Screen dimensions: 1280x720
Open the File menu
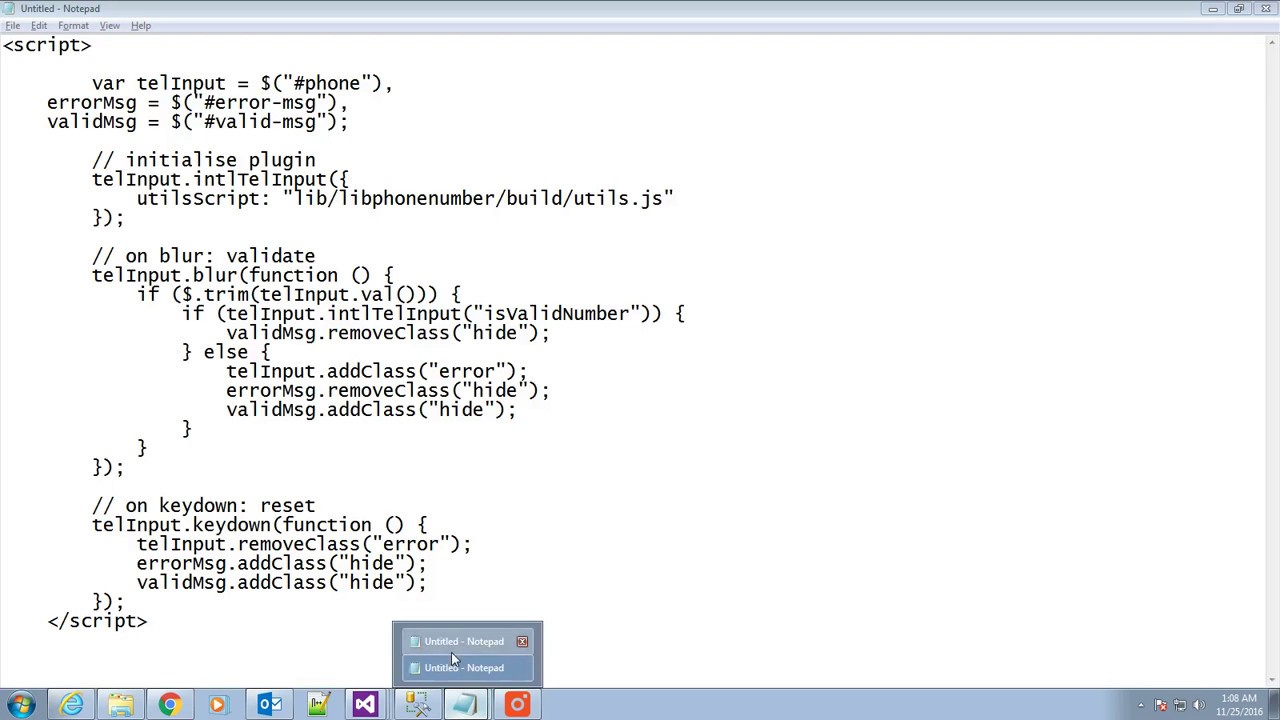(13, 26)
